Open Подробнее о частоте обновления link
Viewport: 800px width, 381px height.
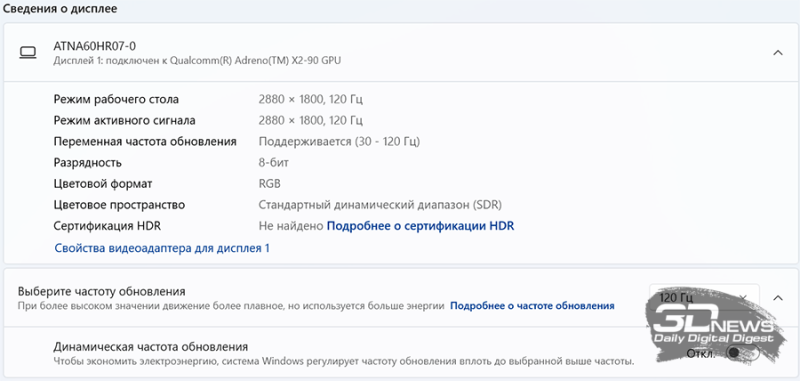tap(532, 306)
